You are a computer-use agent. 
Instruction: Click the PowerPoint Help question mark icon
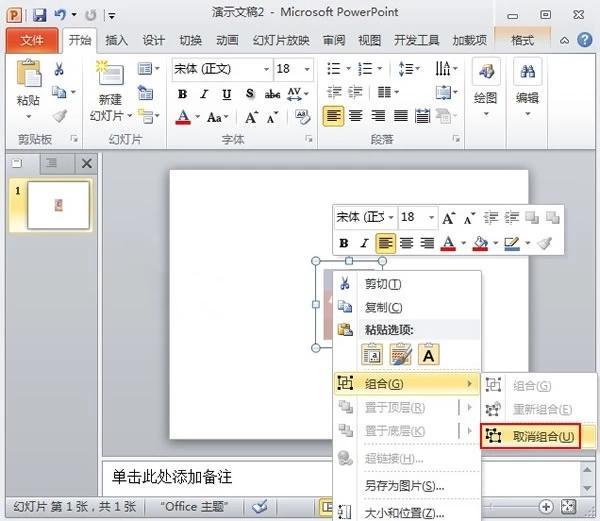click(584, 40)
